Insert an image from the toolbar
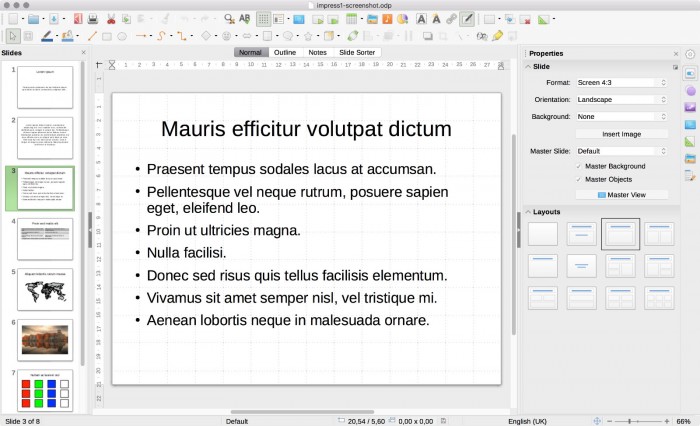 (x=372, y=19)
